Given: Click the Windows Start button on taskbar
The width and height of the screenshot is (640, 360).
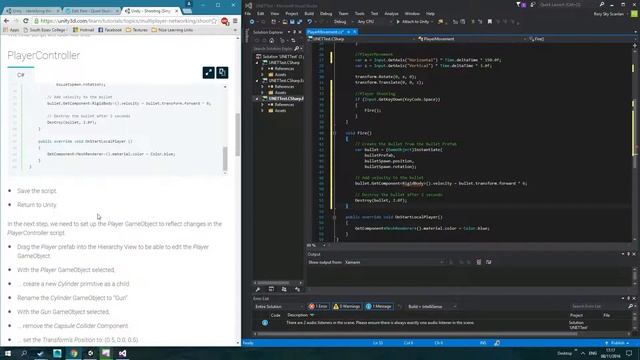Looking at the screenshot, I should [7, 353].
